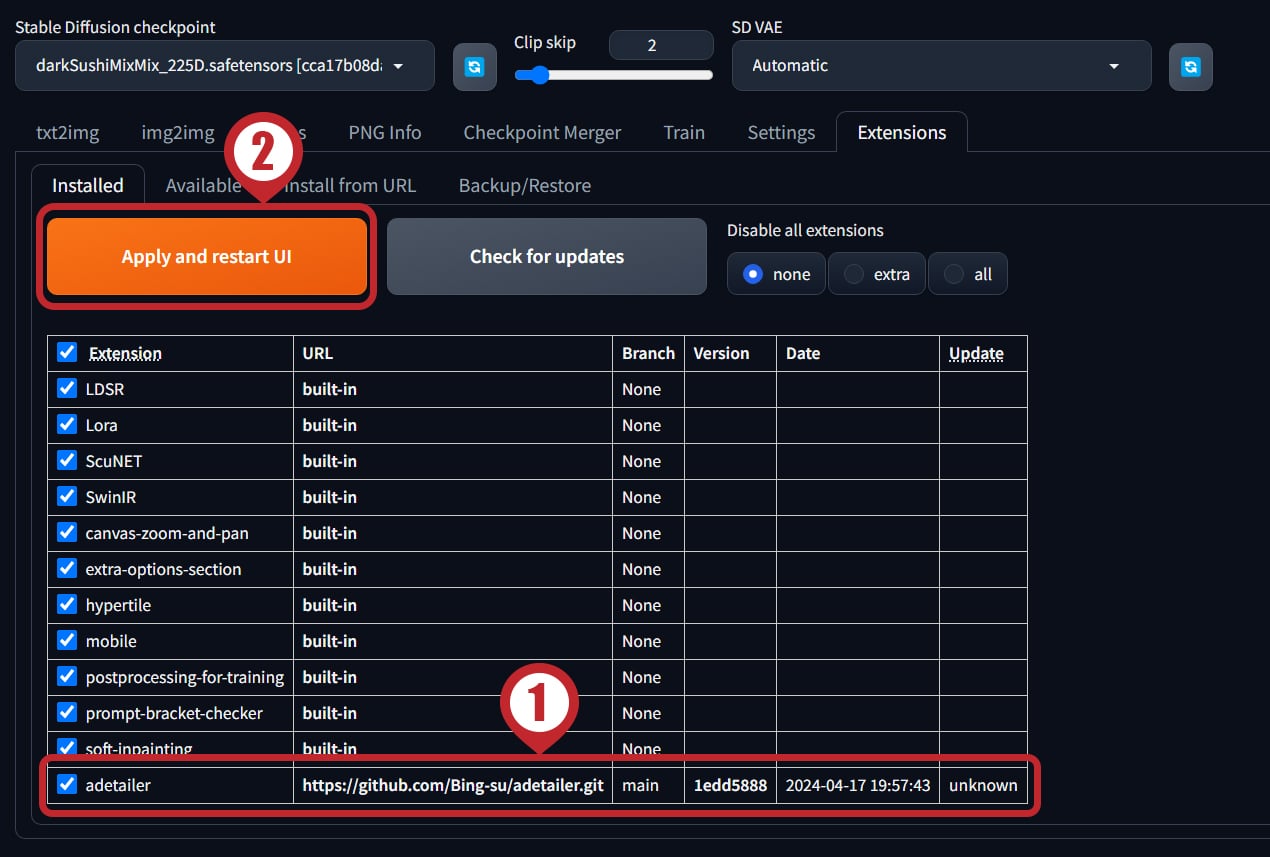Click the Clip skip number field

point(661,45)
